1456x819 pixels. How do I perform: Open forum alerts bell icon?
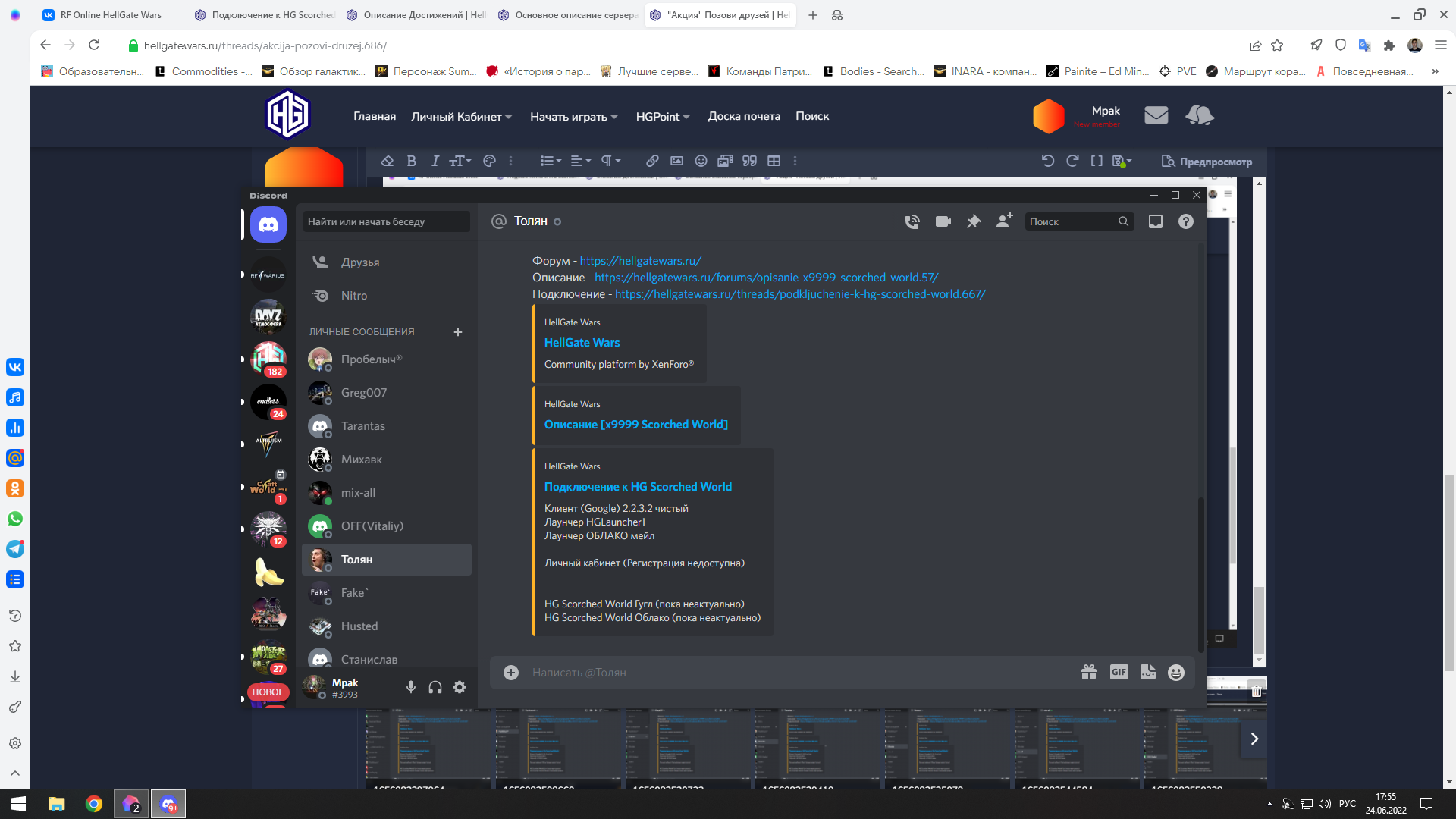(x=1200, y=115)
